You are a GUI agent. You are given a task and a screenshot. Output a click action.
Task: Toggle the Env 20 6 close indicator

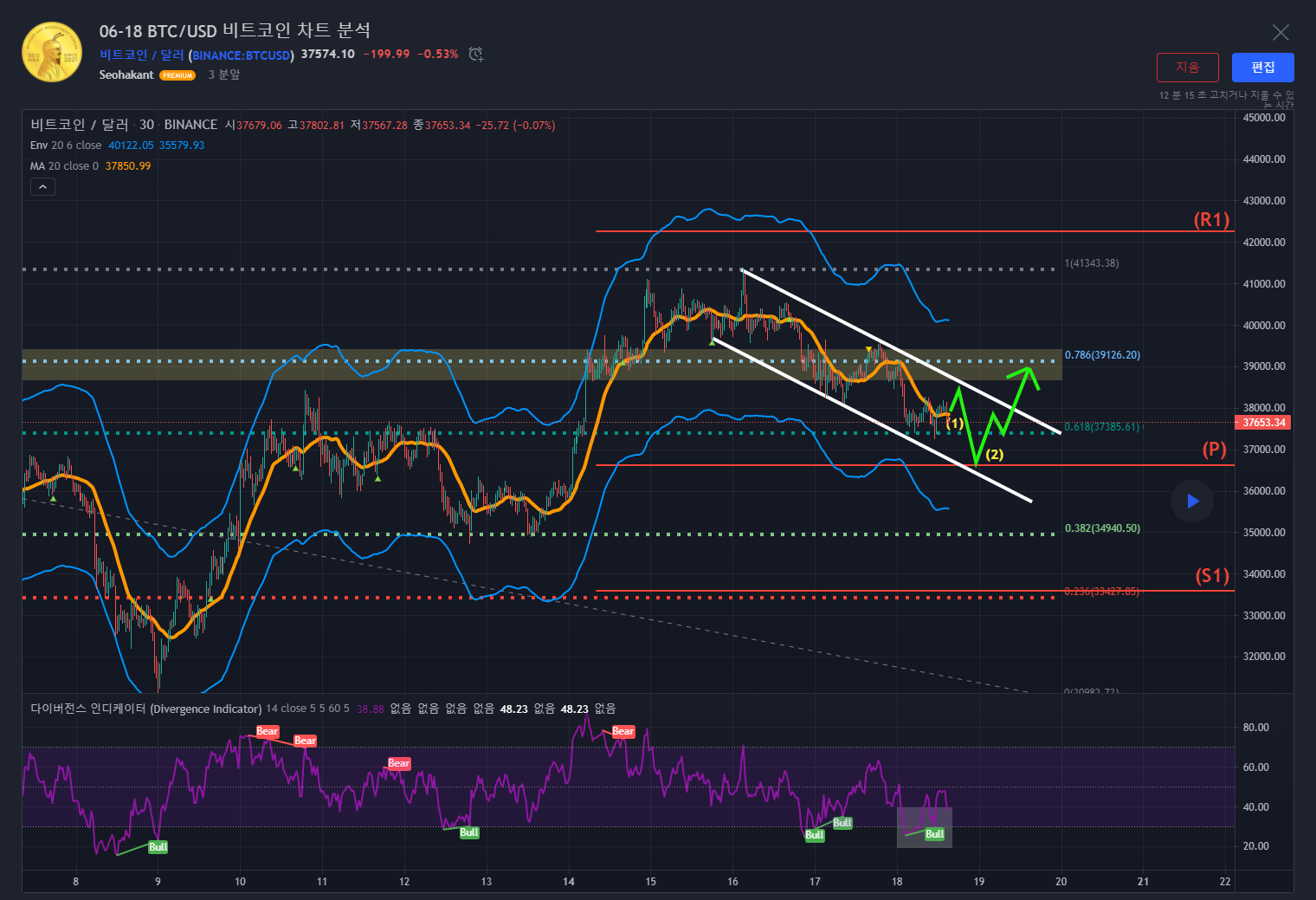pyautogui.click(x=66, y=146)
